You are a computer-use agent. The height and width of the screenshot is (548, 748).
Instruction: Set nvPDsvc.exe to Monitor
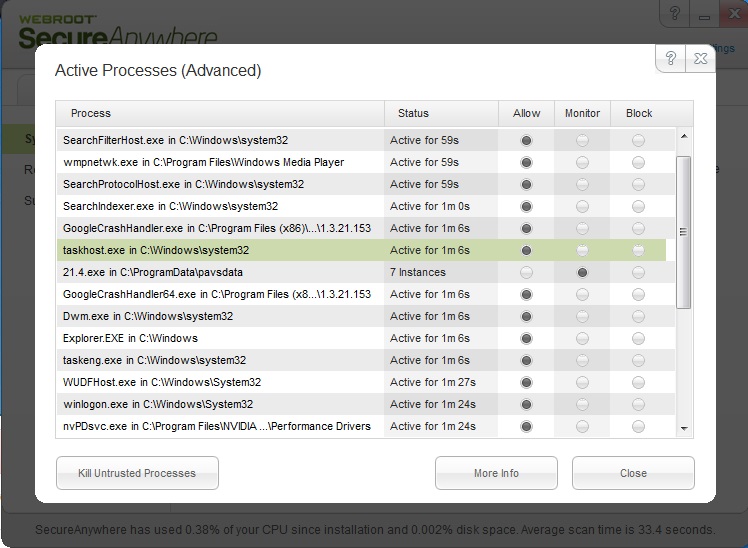coord(582,426)
